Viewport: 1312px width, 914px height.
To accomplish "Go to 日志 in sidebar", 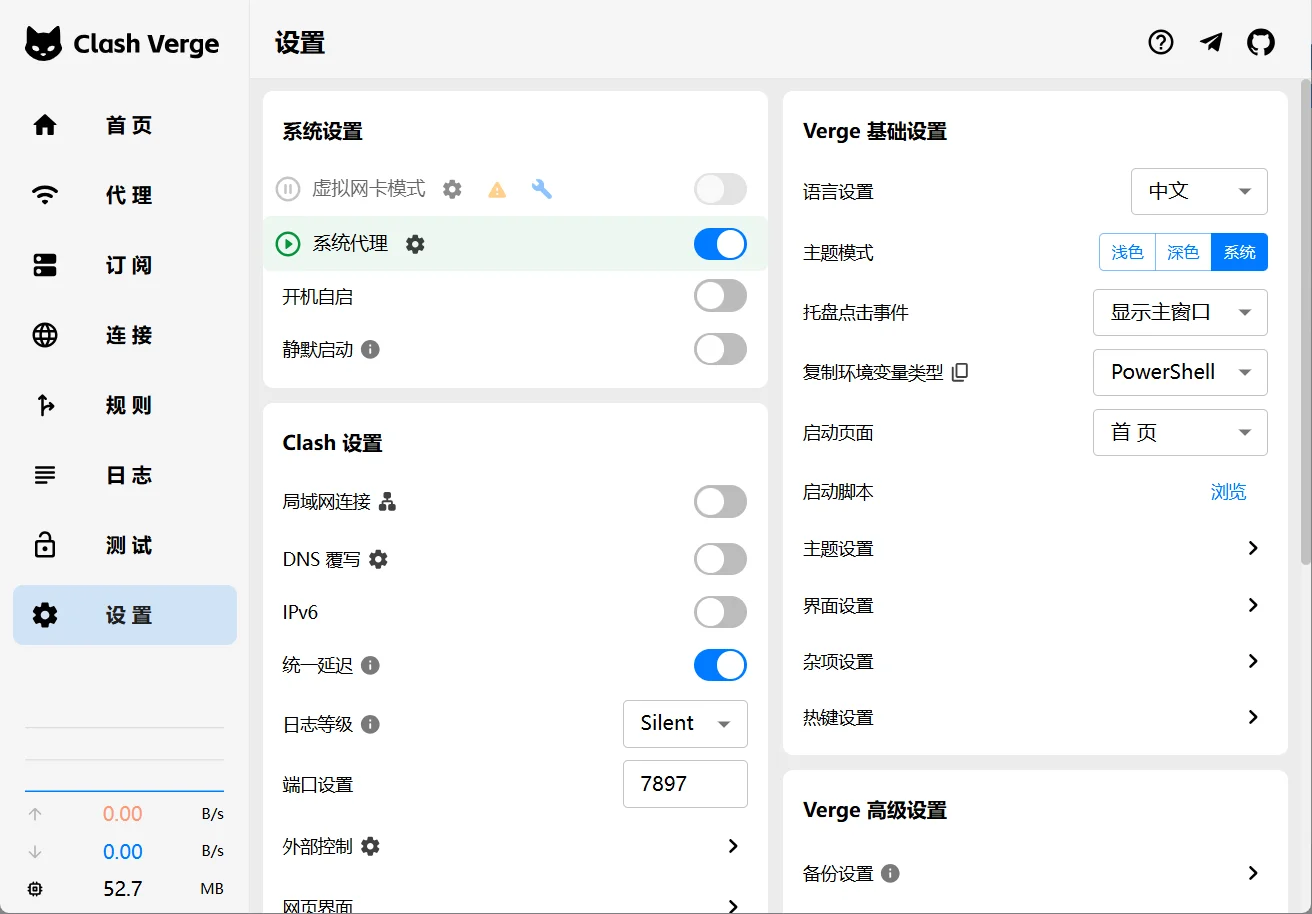I will pyautogui.click(x=125, y=475).
